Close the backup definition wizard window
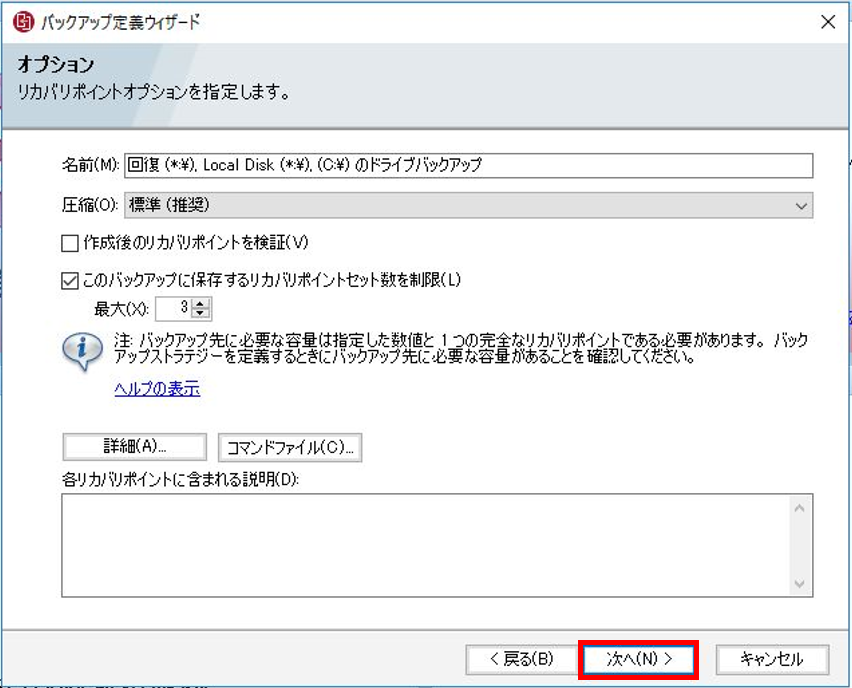The width and height of the screenshot is (852, 688). pyautogui.click(x=827, y=22)
